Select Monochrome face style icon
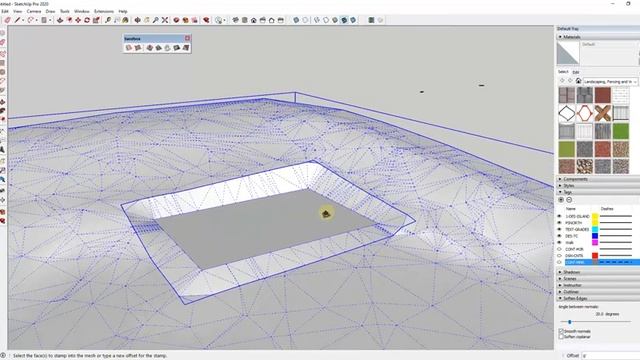Viewport: 640px width, 360px height. 353,20
